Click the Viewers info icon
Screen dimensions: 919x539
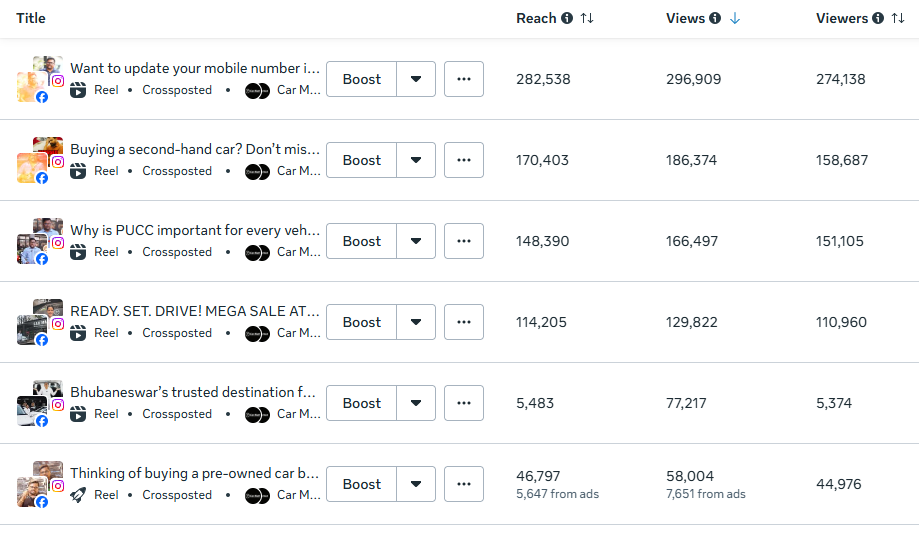(x=877, y=18)
